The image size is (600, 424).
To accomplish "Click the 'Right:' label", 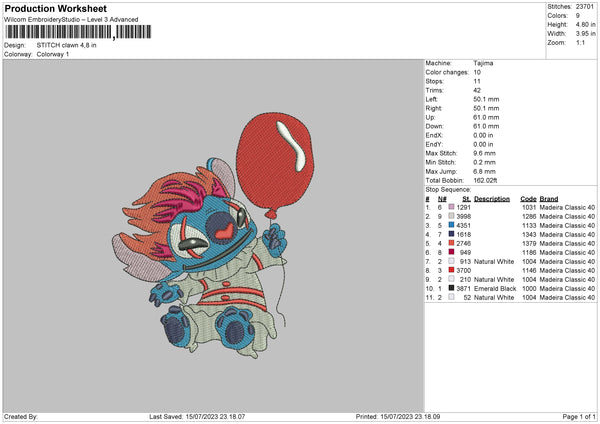I will click(x=434, y=108).
